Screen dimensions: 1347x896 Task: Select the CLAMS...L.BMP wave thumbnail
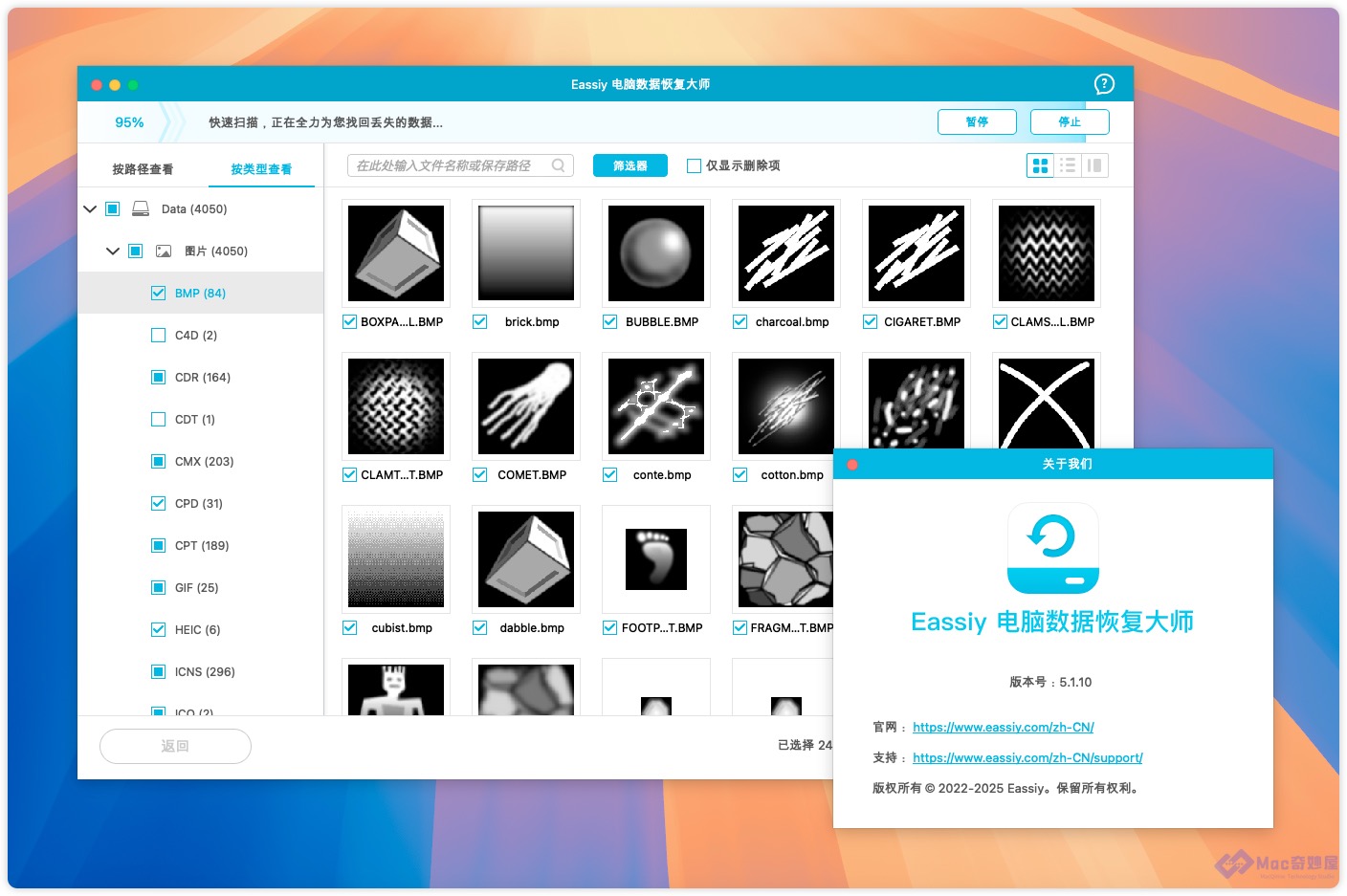[1047, 253]
